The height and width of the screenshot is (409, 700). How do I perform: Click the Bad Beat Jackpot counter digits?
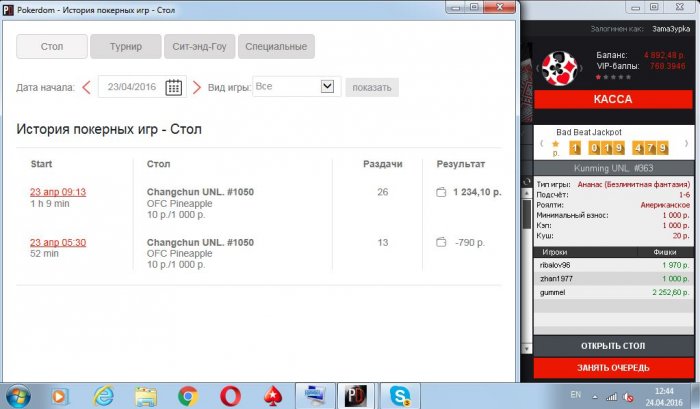pos(619,148)
